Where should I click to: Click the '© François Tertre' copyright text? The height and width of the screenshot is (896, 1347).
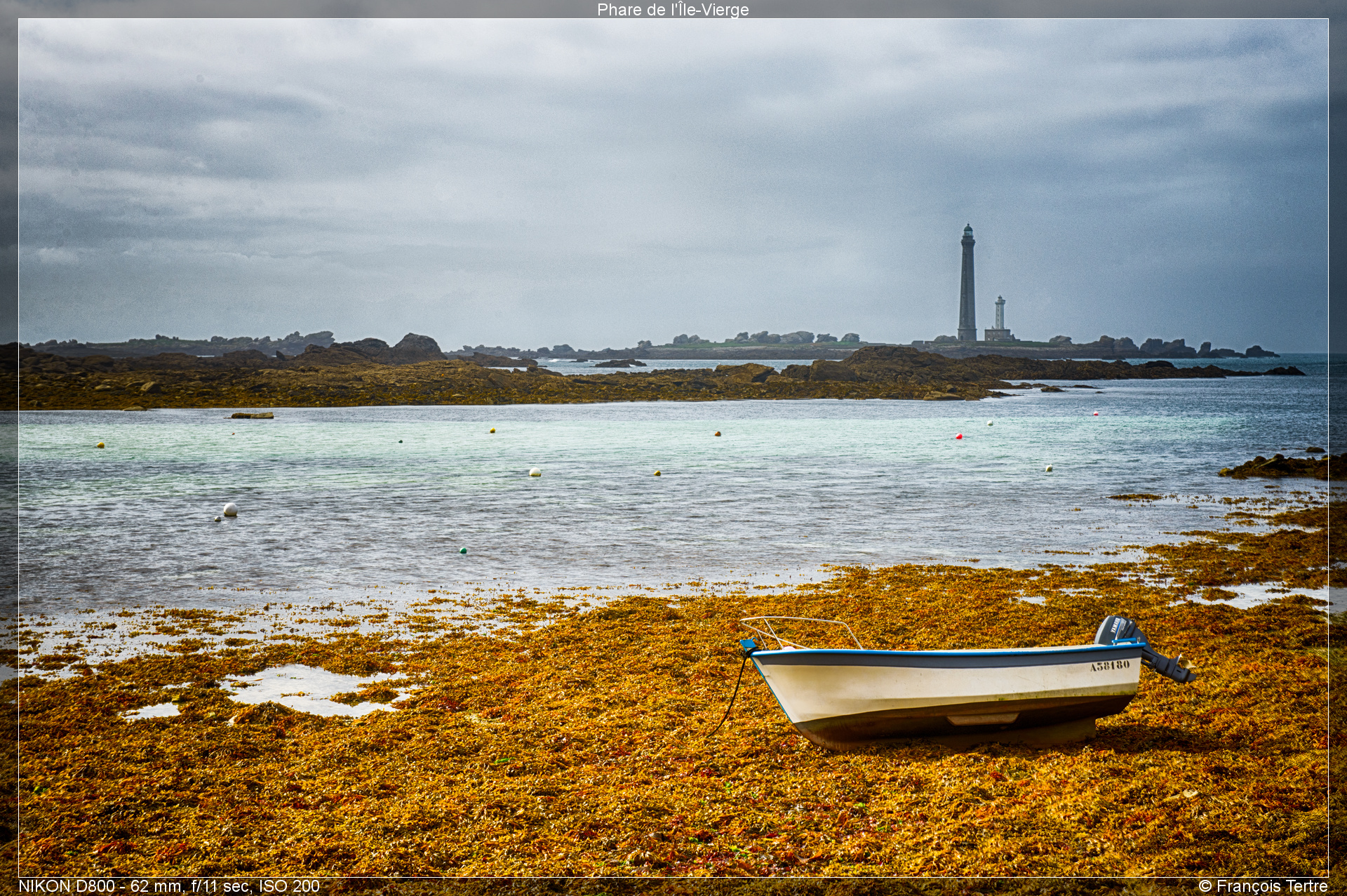point(1263,886)
